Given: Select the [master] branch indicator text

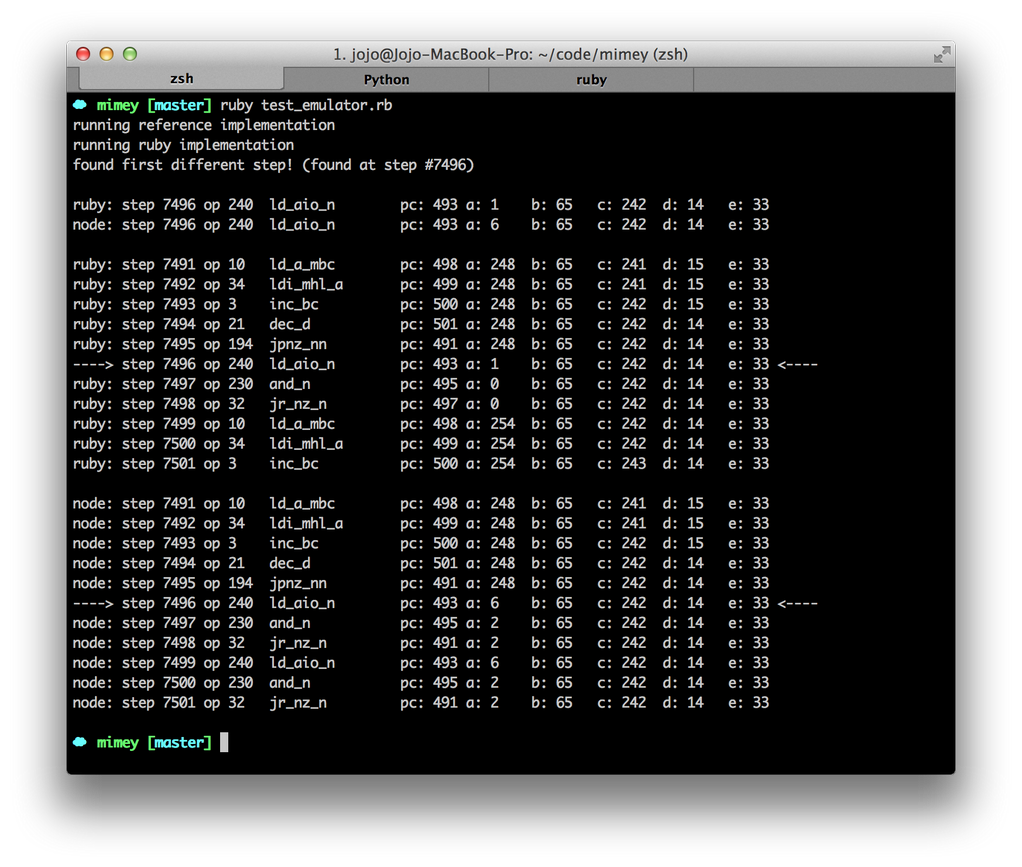Looking at the screenshot, I should [x=178, y=104].
